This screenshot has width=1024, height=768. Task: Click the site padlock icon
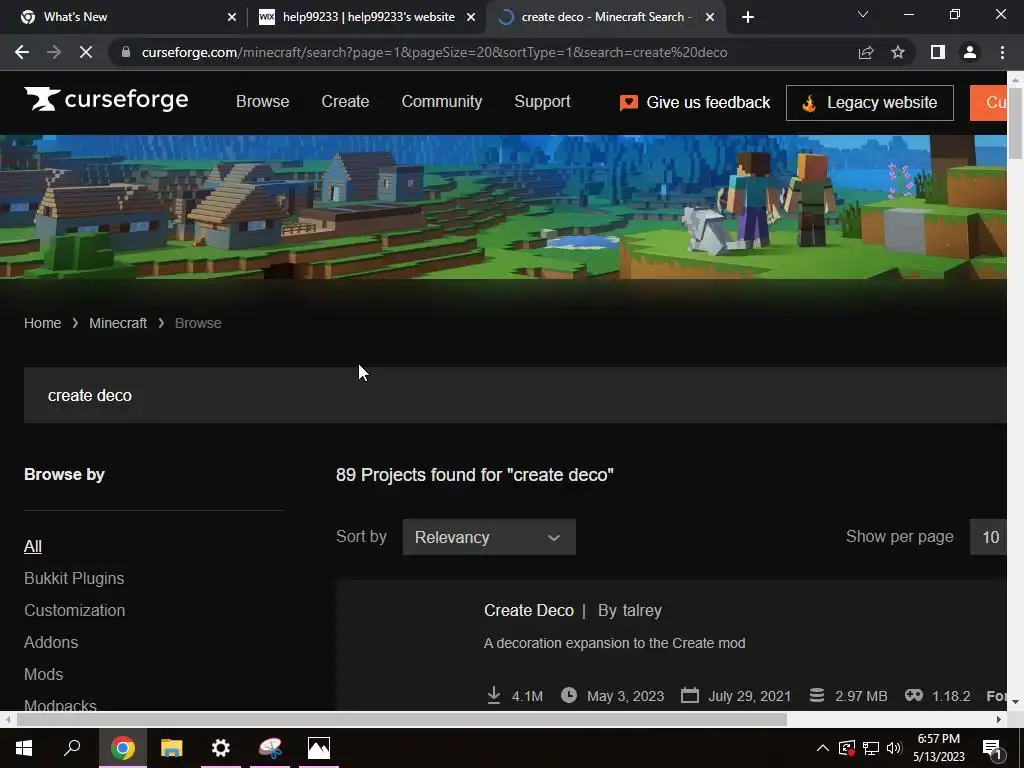(126, 52)
